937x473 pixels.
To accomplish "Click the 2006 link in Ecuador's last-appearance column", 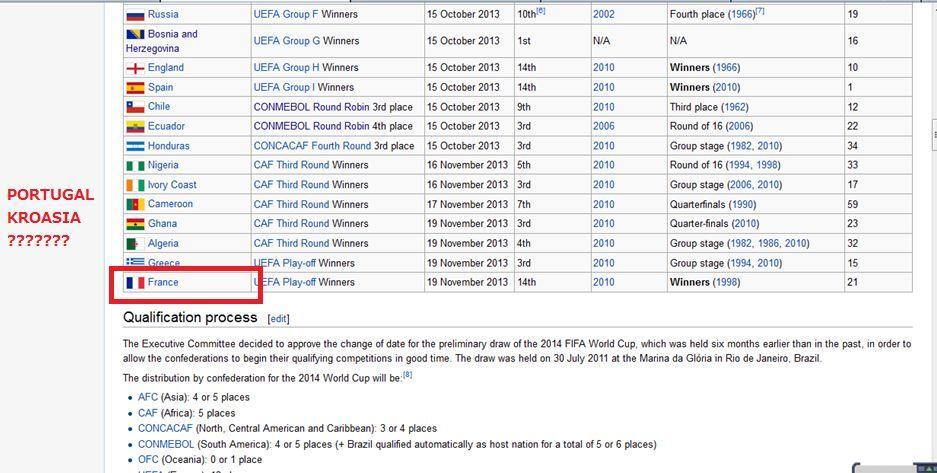I will tap(604, 126).
